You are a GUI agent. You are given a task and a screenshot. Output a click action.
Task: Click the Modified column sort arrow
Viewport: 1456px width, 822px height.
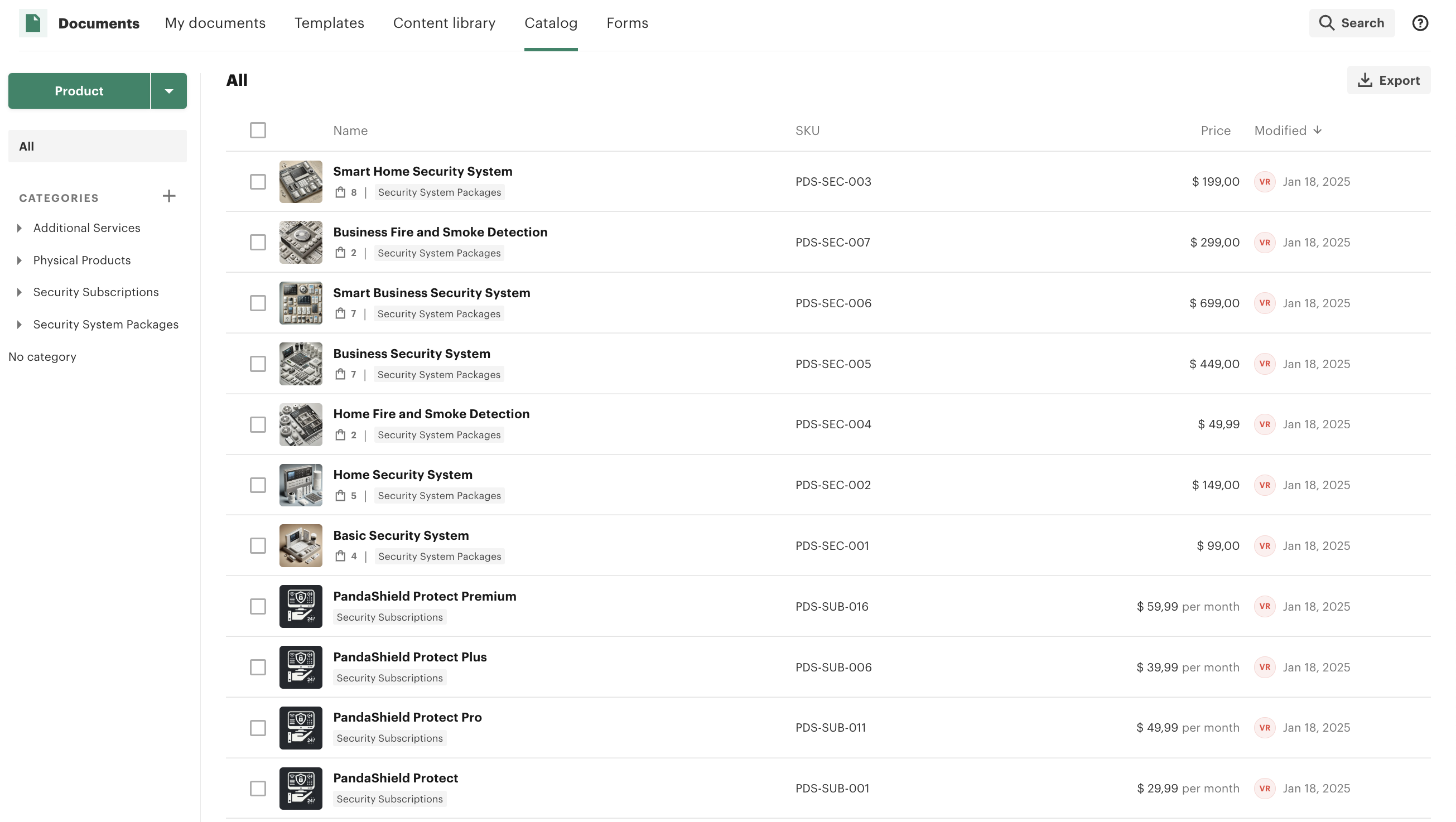coord(1318,130)
